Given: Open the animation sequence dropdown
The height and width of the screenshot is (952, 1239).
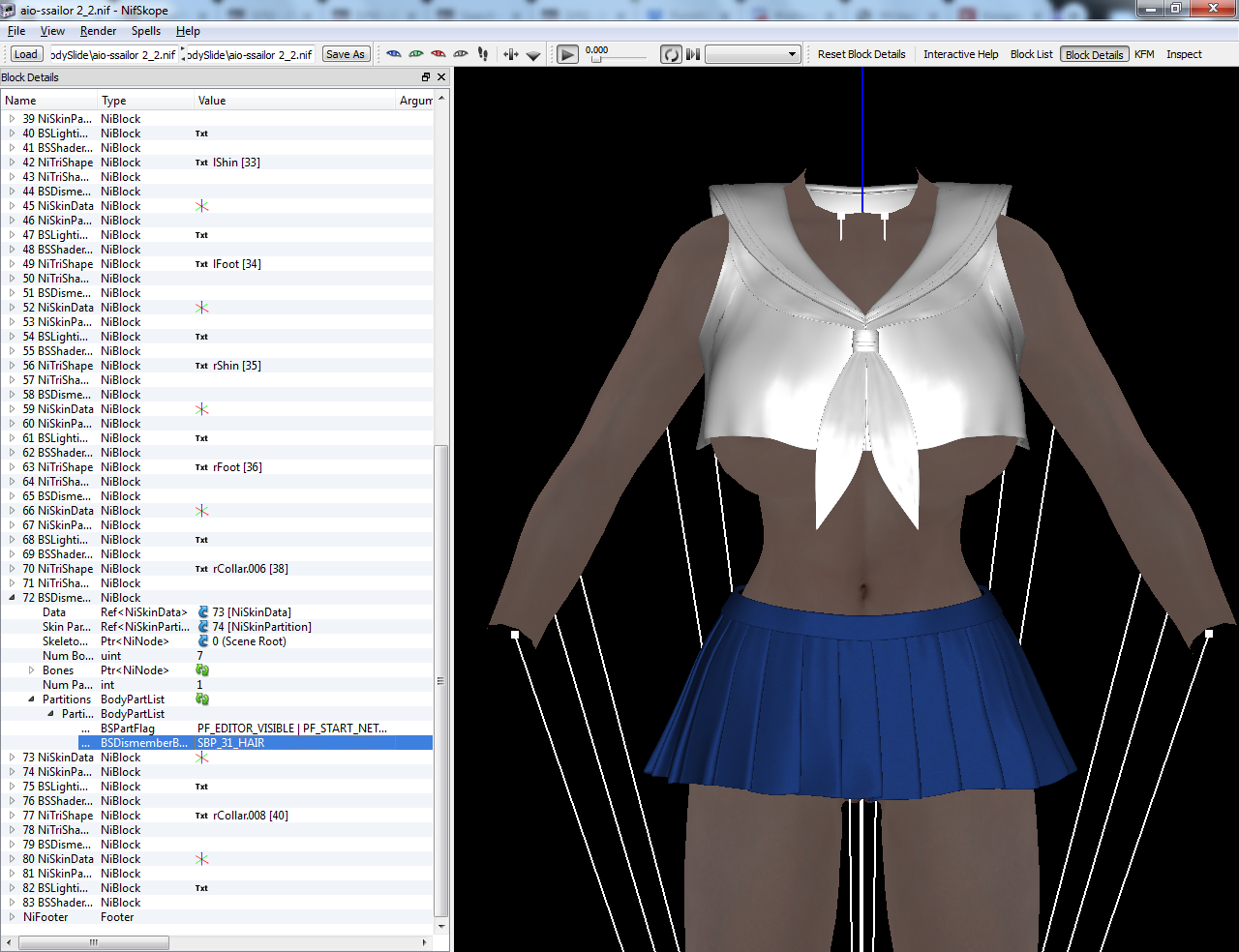Looking at the screenshot, I should click(x=753, y=54).
